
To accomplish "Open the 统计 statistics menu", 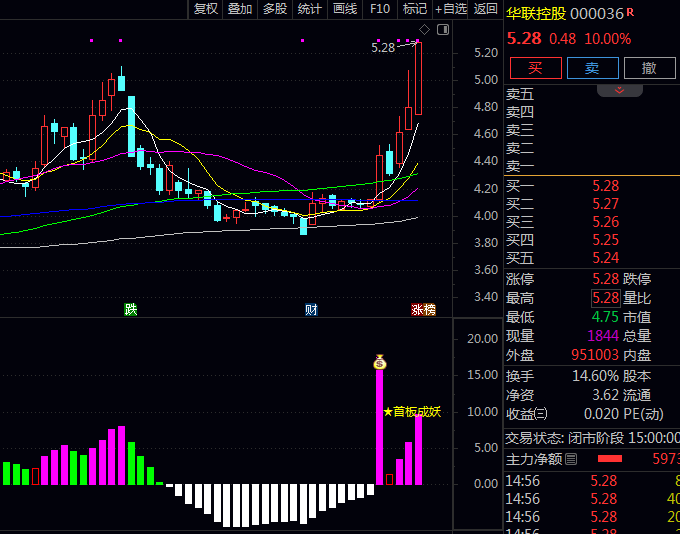I will [x=310, y=9].
